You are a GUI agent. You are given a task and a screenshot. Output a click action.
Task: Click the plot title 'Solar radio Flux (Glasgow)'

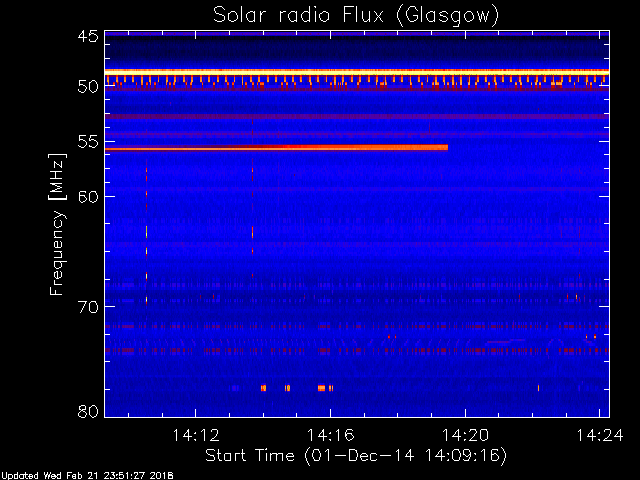[x=356, y=16]
